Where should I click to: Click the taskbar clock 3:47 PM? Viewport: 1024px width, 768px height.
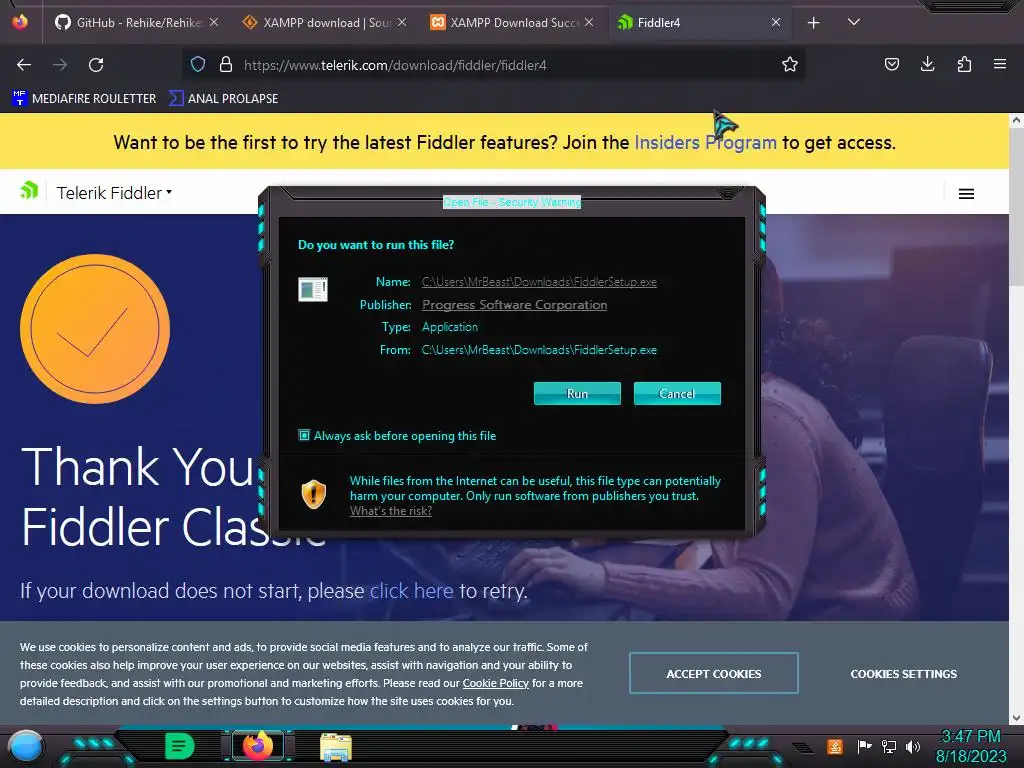coord(971,737)
